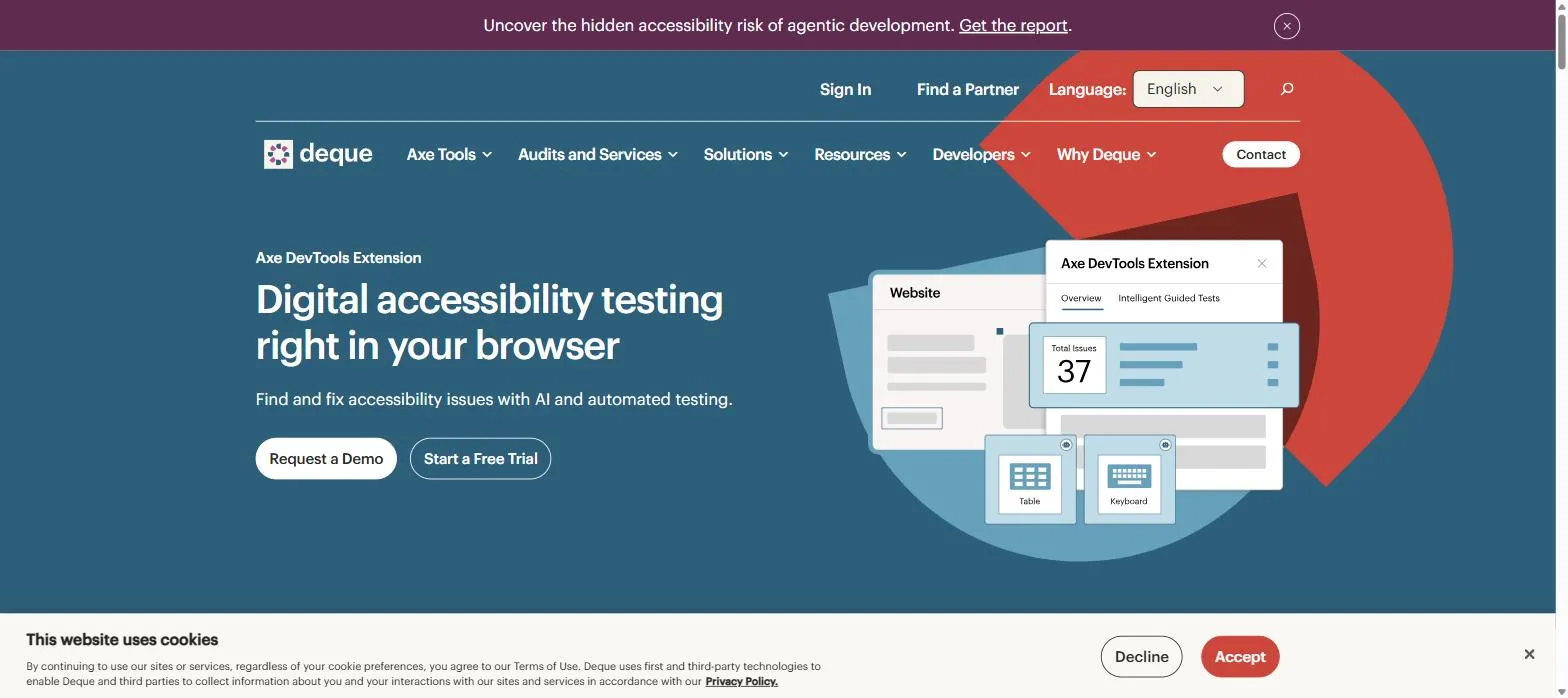This screenshot has width=1568, height=698.
Task: Go to Sign In
Action: click(845, 89)
